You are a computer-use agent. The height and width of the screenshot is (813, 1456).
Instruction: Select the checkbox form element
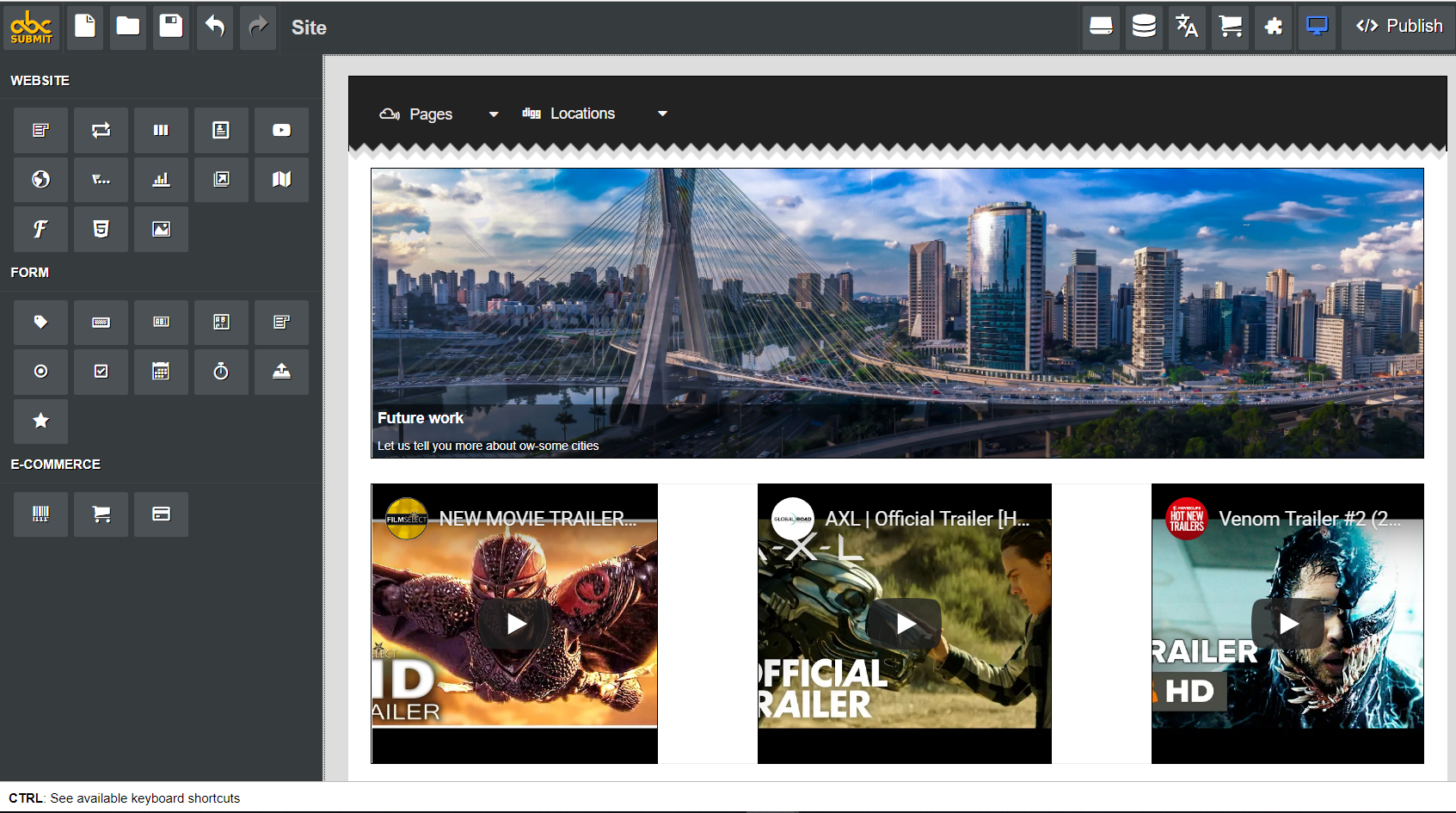click(x=101, y=372)
